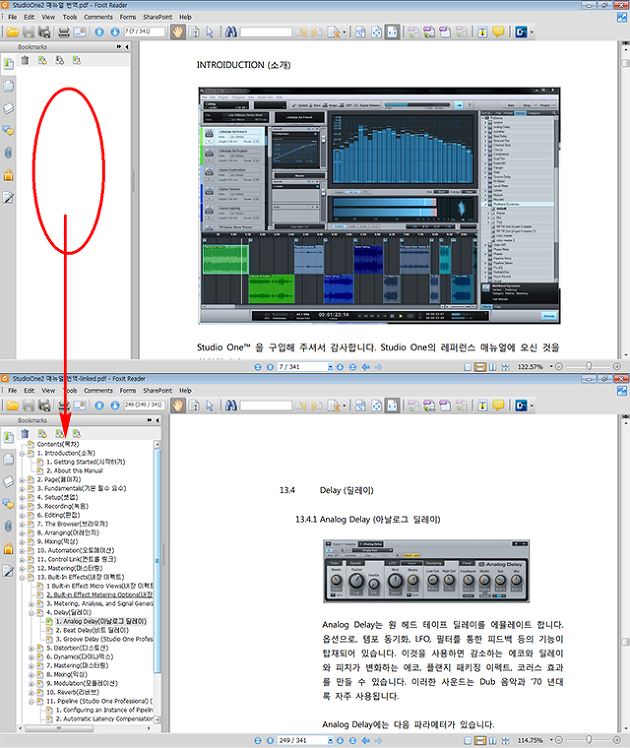Open the SharePoint menu in the top window
The height and width of the screenshot is (748, 630).
coord(157,17)
